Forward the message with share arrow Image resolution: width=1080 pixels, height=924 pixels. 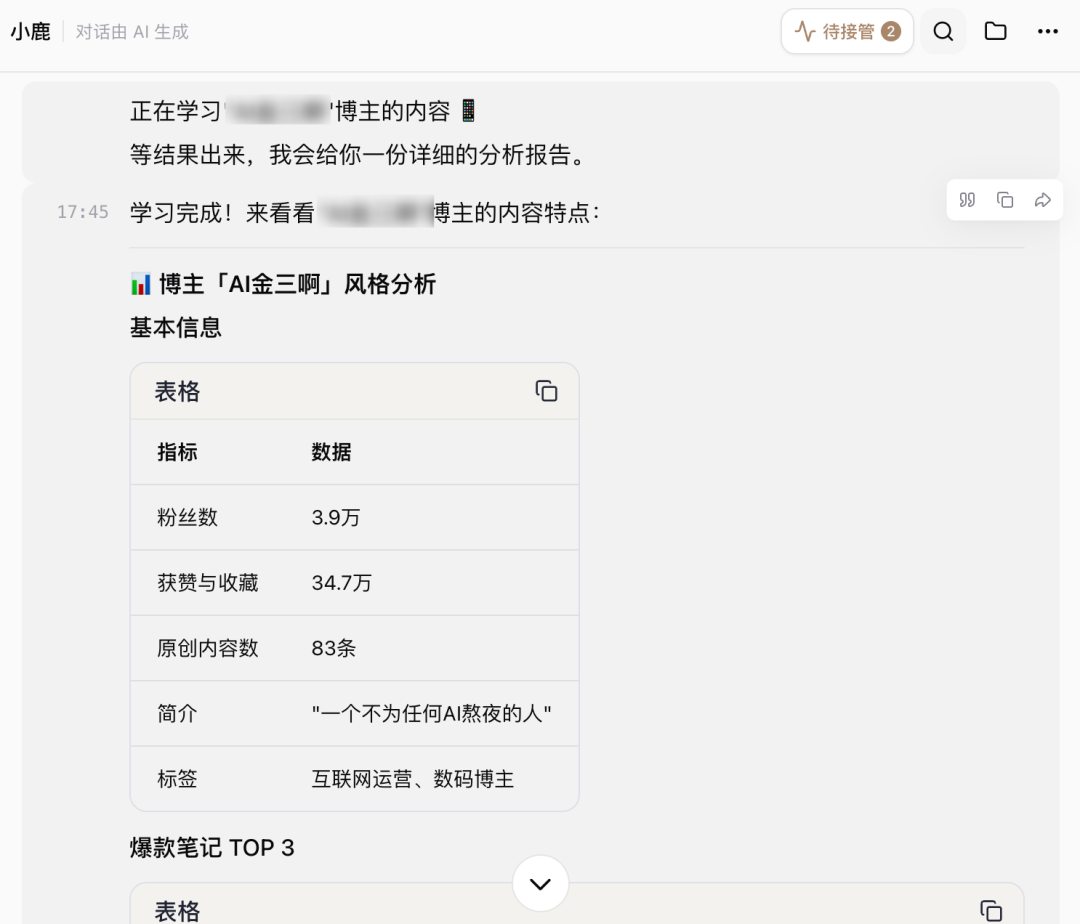coord(1043,200)
